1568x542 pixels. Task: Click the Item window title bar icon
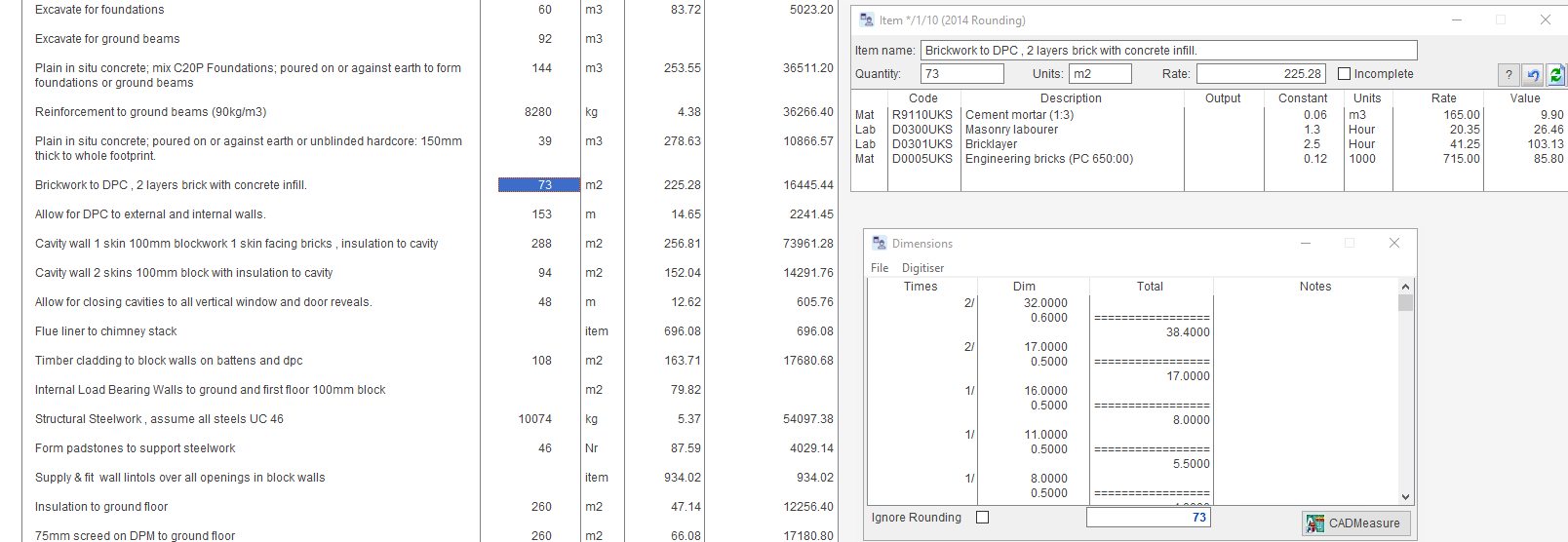click(x=867, y=19)
